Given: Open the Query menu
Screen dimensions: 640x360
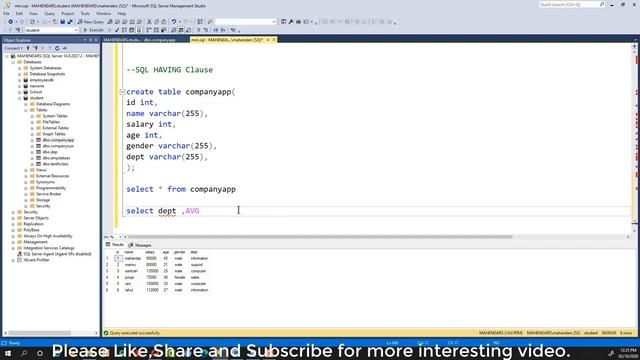Looking at the screenshot, I should tap(49, 13).
